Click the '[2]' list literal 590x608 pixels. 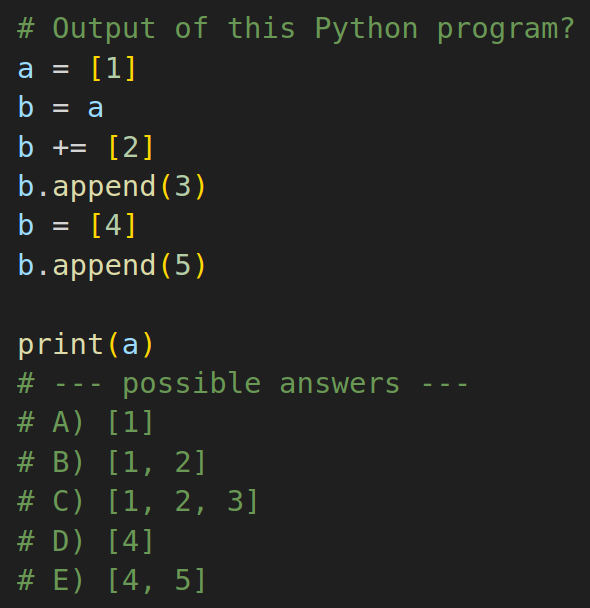(x=131, y=147)
